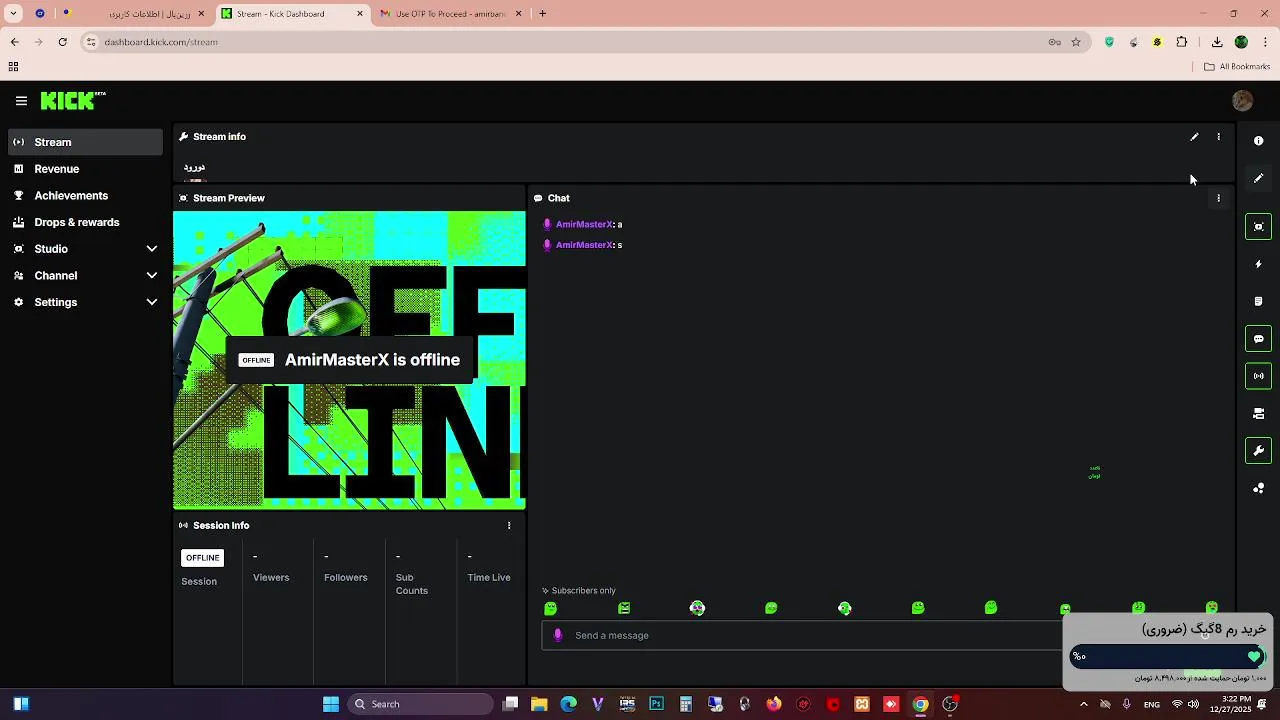Expand the Settings sidebar section
Viewport: 1280px width, 720px height.
point(85,302)
